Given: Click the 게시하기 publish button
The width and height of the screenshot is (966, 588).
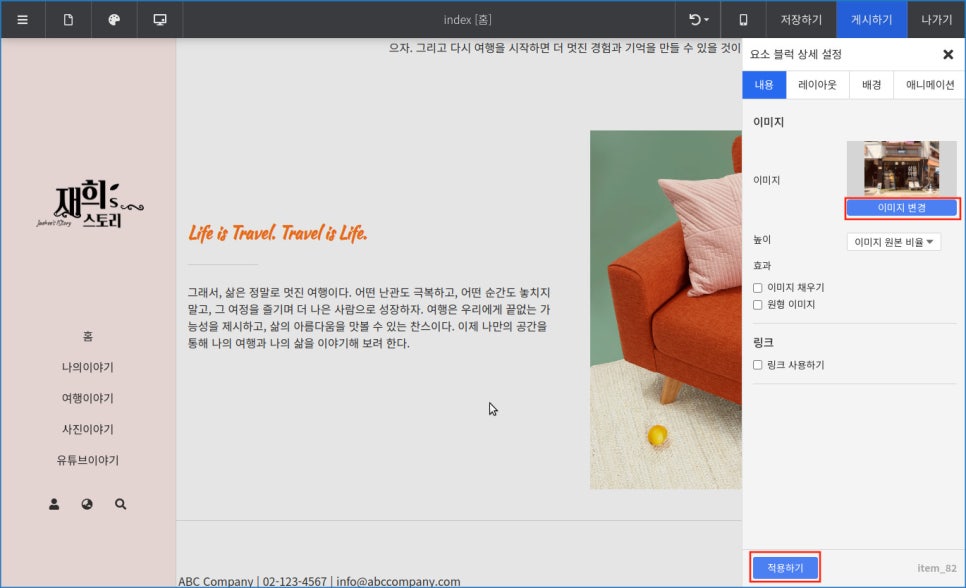Looking at the screenshot, I should click(x=871, y=20).
